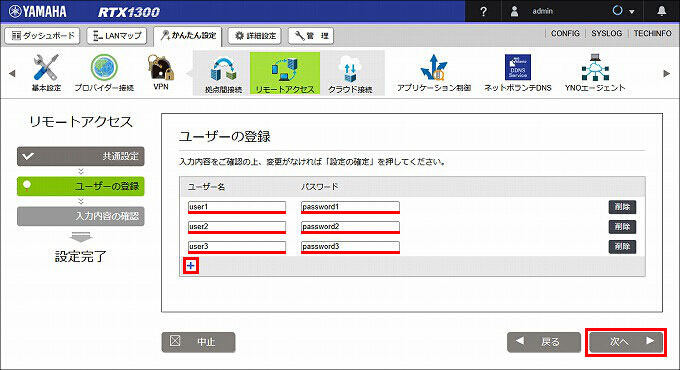Image resolution: width=680 pixels, height=370 pixels.
Task: Delete the user1 row with 削除
Action: [622, 207]
